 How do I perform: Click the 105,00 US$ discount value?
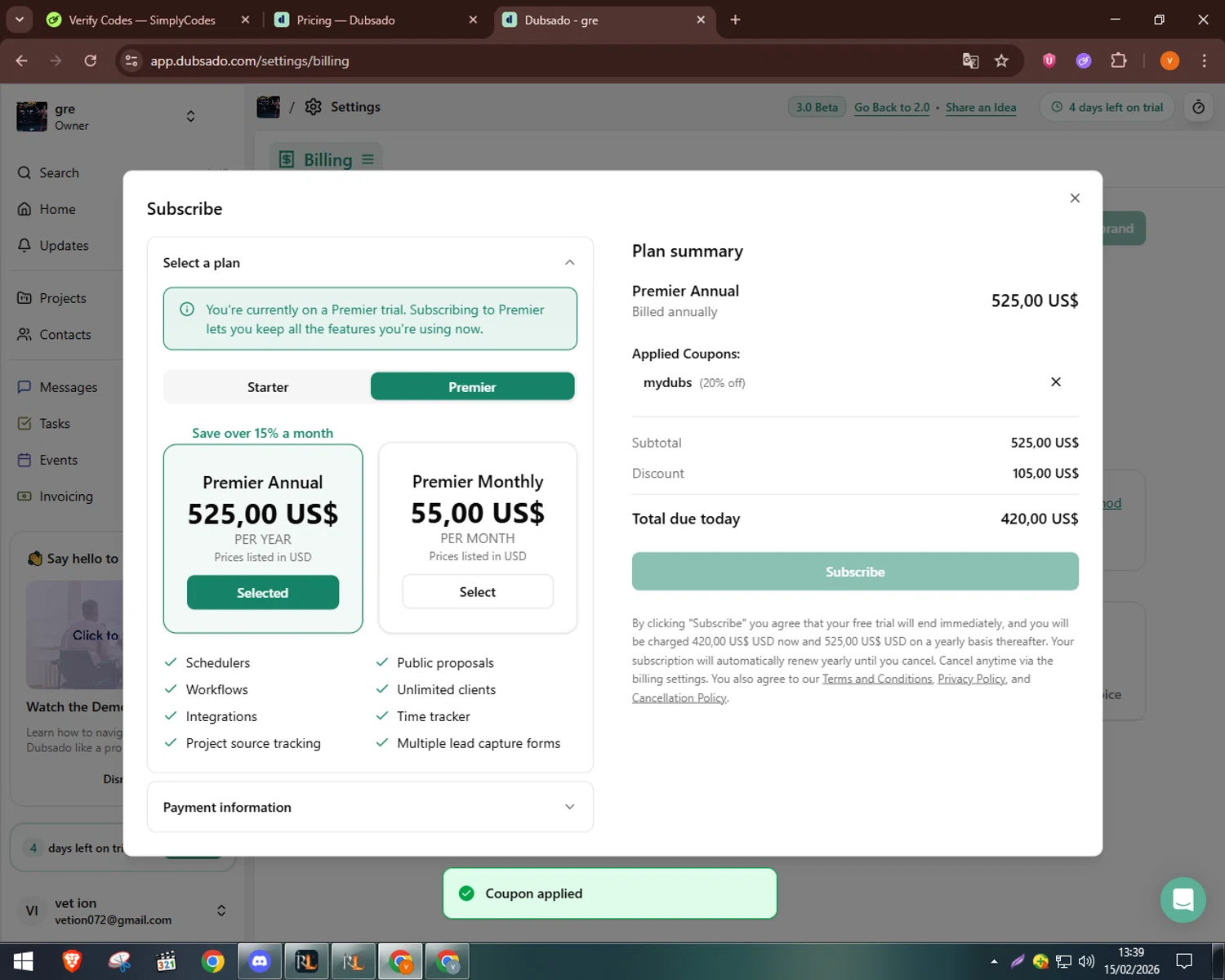tap(1045, 474)
